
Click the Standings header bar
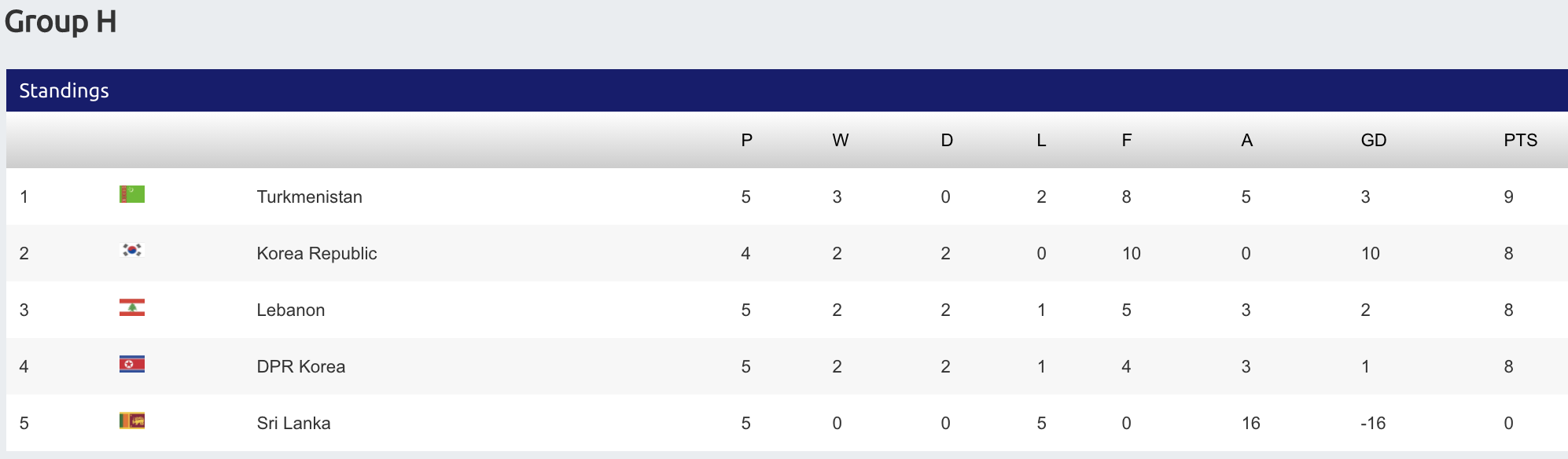tap(787, 90)
